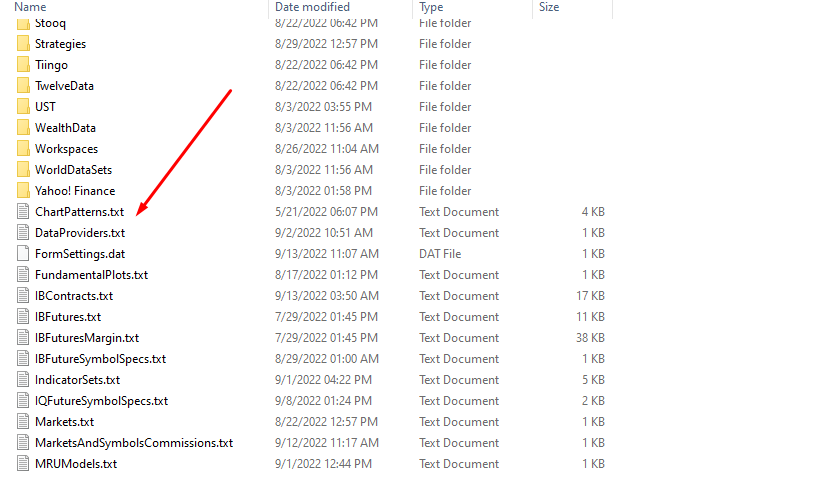The image size is (840, 479).
Task: Select the IQFutureSymbolSpecs.txt file name
Action: [x=101, y=401]
